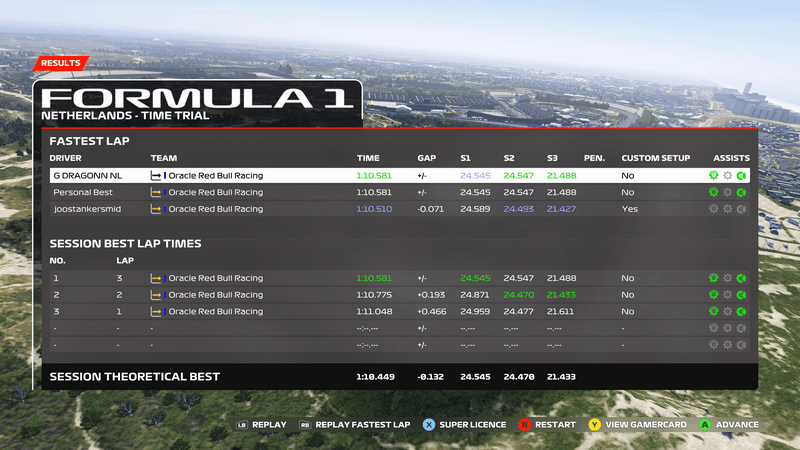Select the G DRAGONN NL driver name

coord(88,176)
